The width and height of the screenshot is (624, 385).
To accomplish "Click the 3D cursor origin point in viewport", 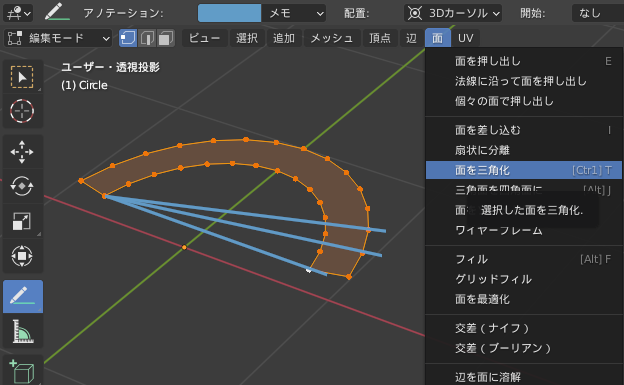I will (x=184, y=247).
